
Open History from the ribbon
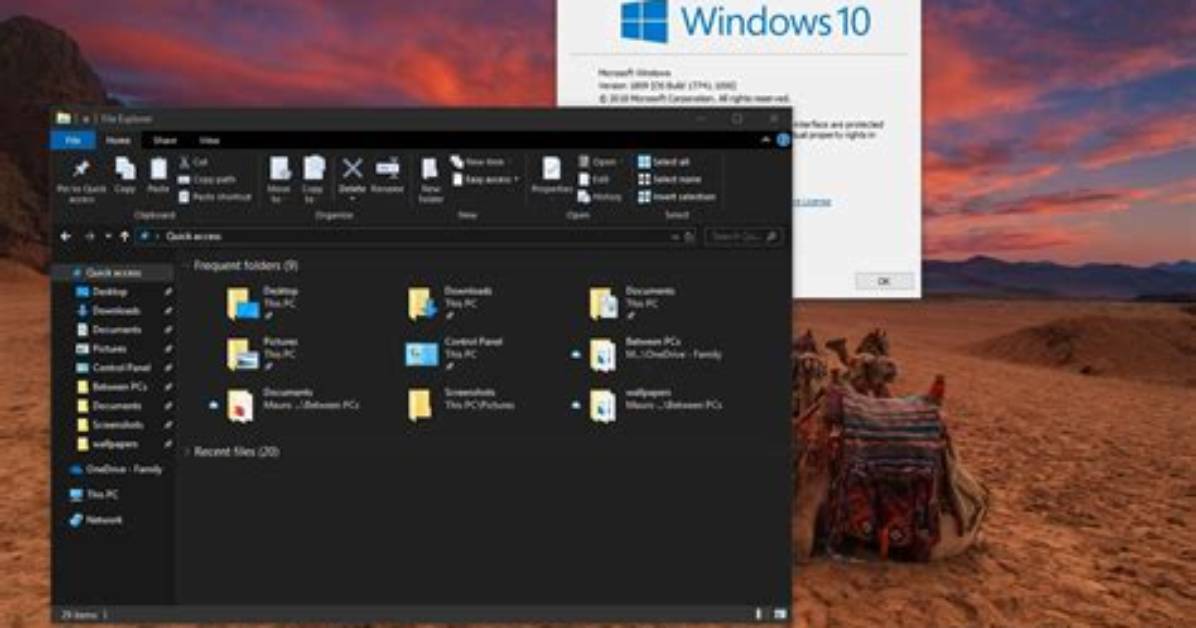(600, 197)
